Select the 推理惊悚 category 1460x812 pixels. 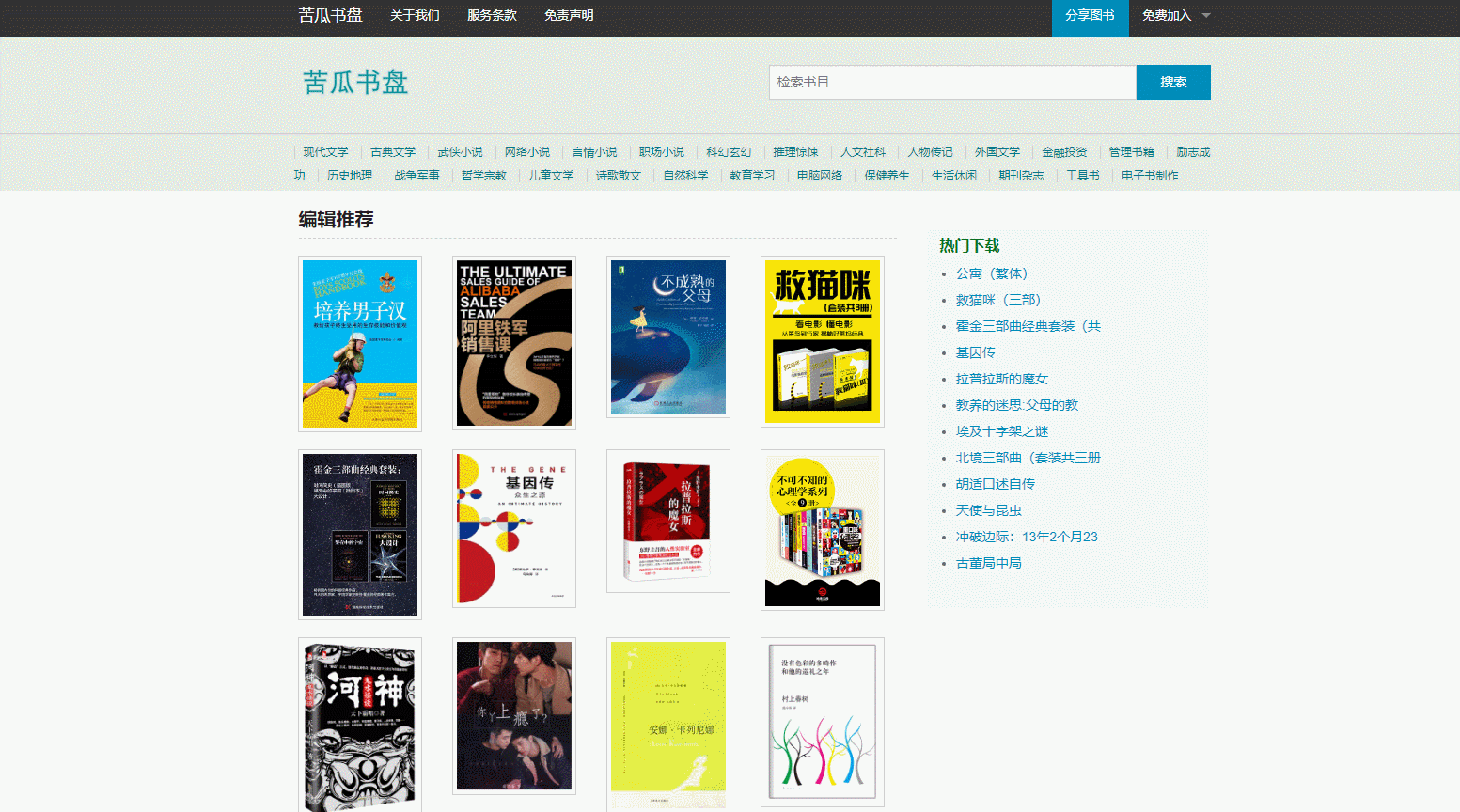[x=795, y=152]
